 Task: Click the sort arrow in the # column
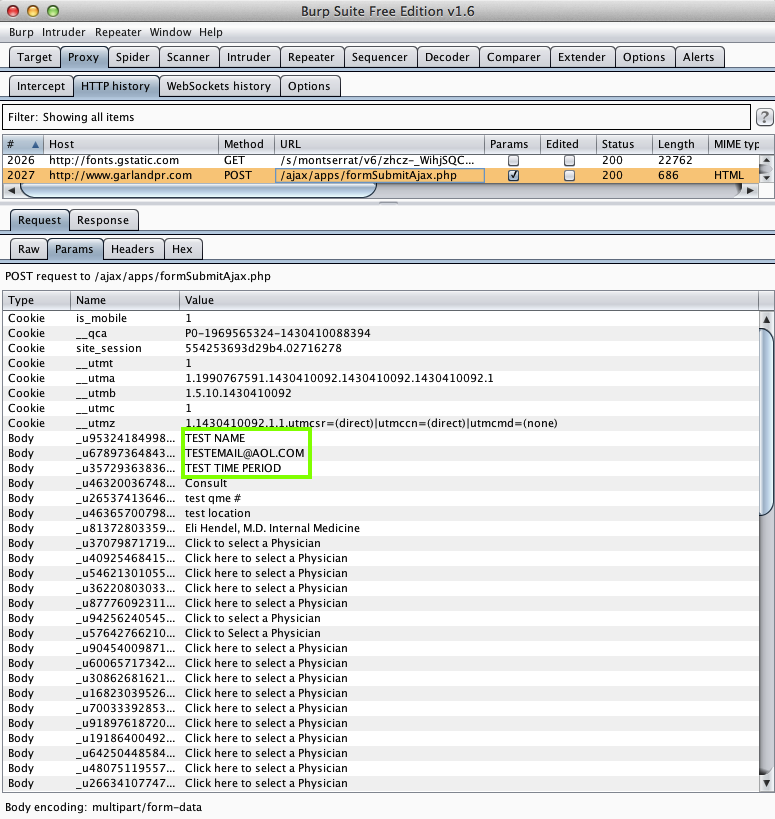pos(36,145)
